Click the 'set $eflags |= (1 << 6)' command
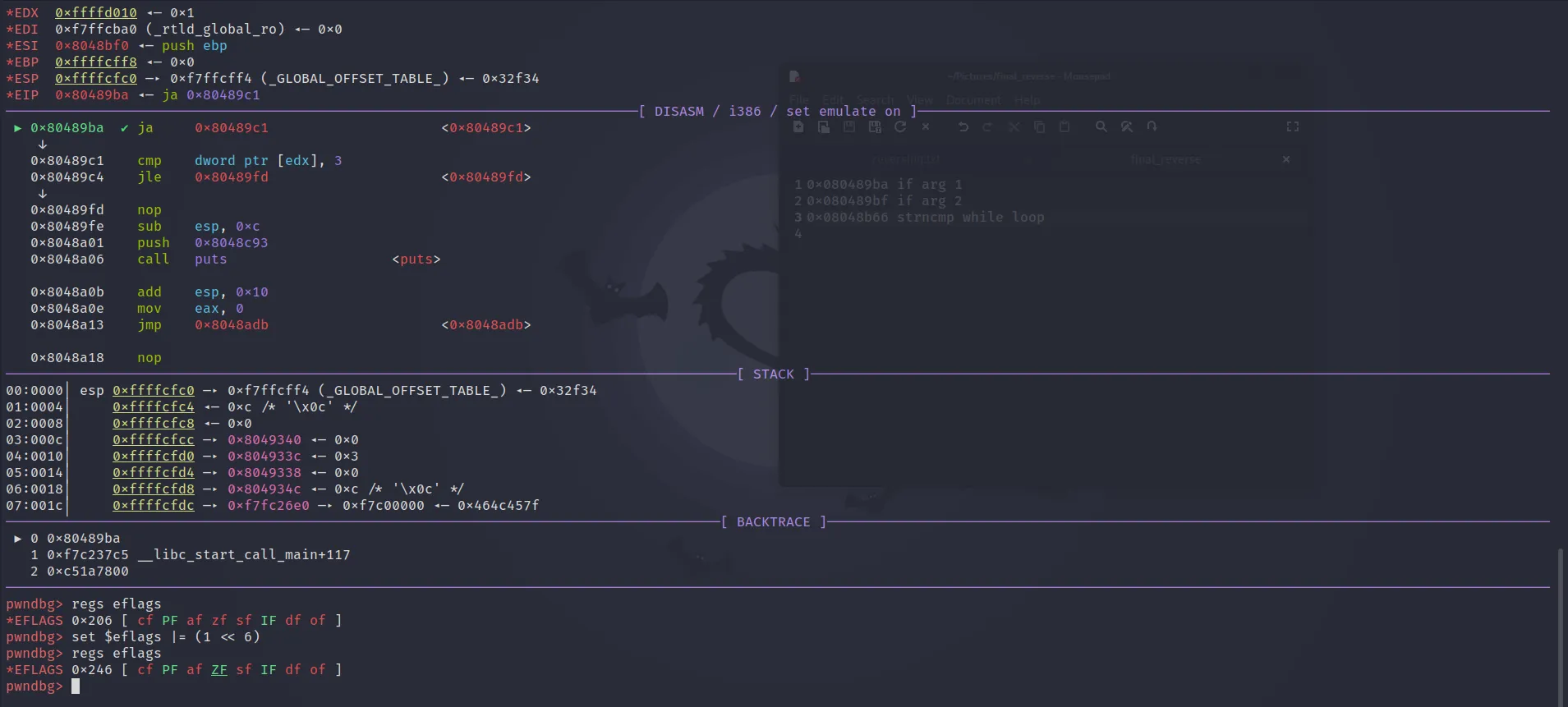The width and height of the screenshot is (1568, 707). 166,637
